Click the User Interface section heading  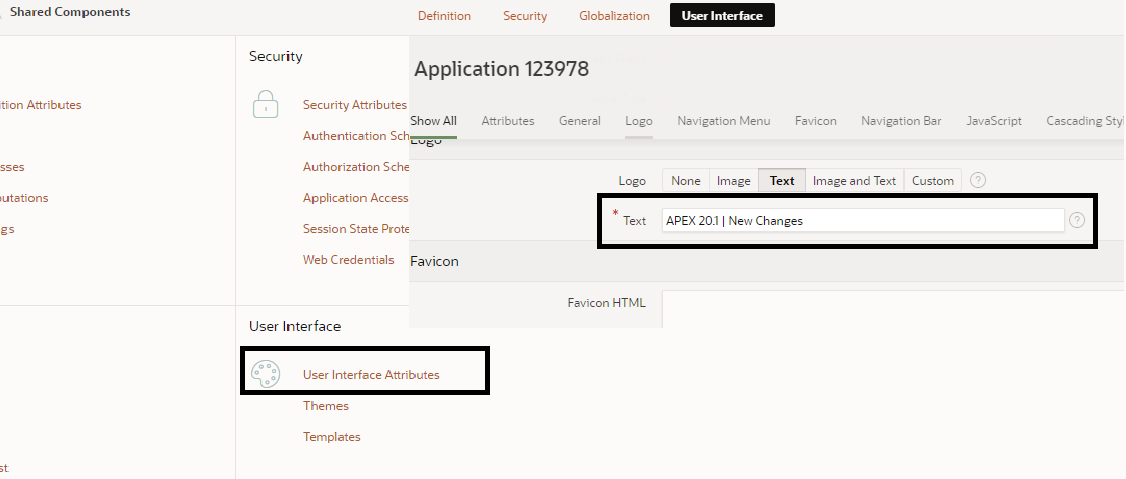click(x=295, y=326)
